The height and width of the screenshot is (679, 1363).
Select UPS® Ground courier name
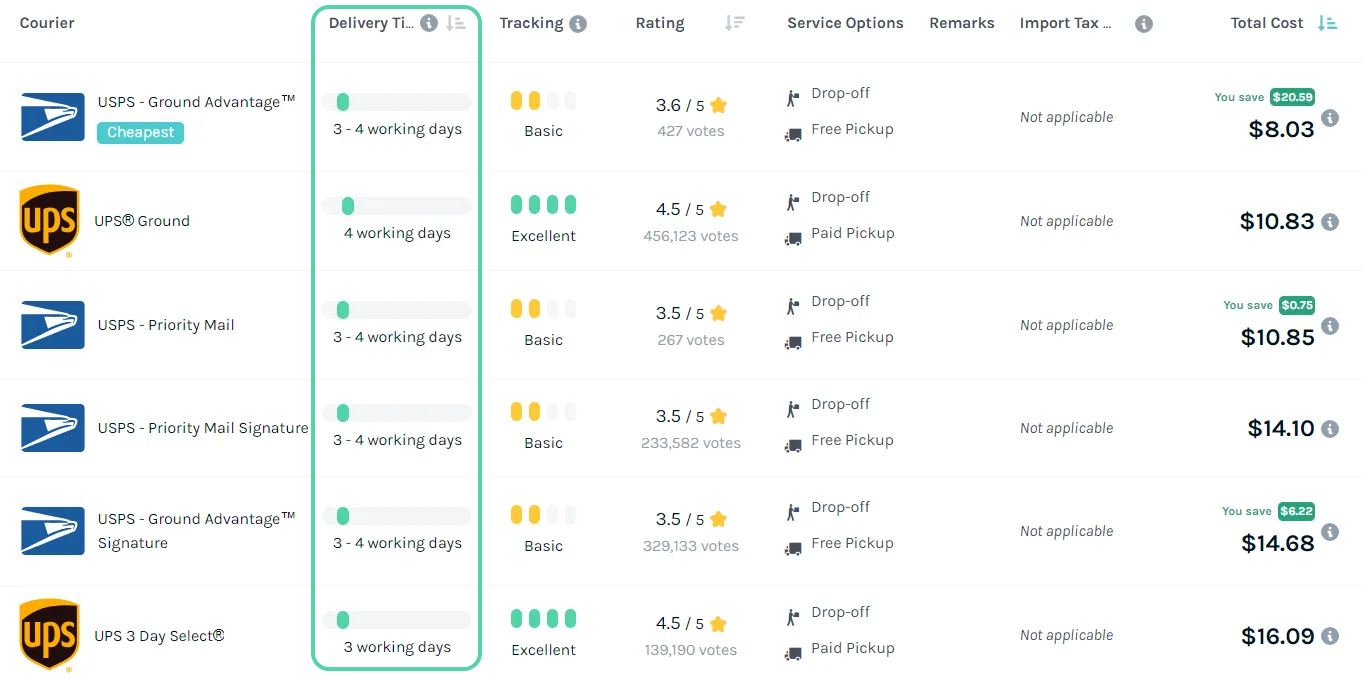pos(142,221)
